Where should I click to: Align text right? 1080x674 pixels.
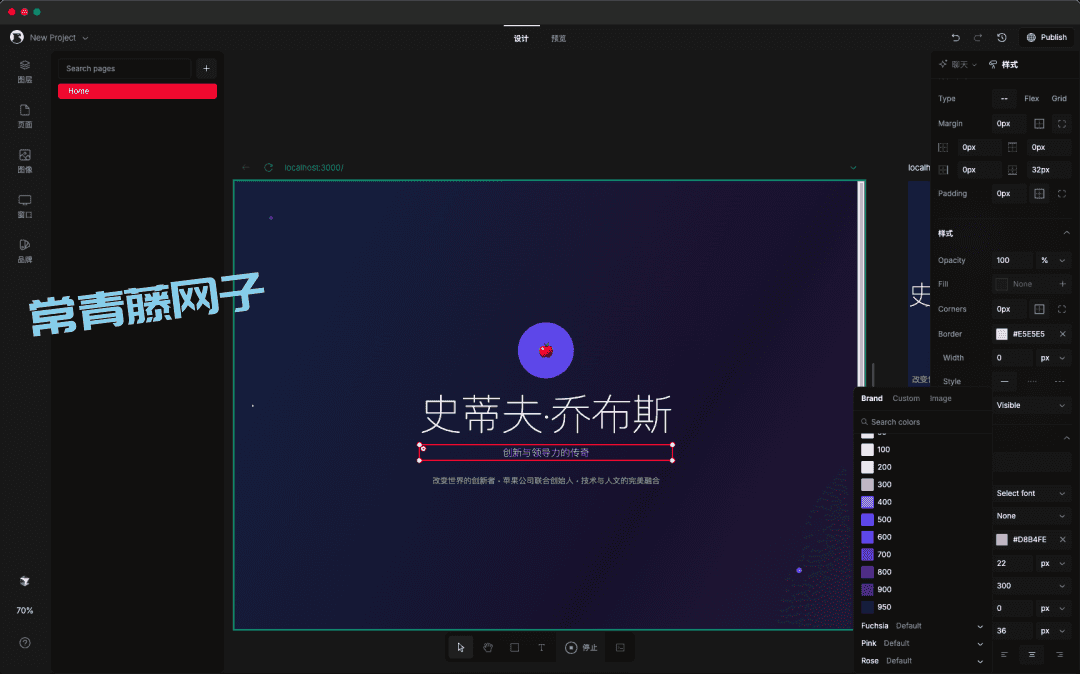coord(1059,654)
